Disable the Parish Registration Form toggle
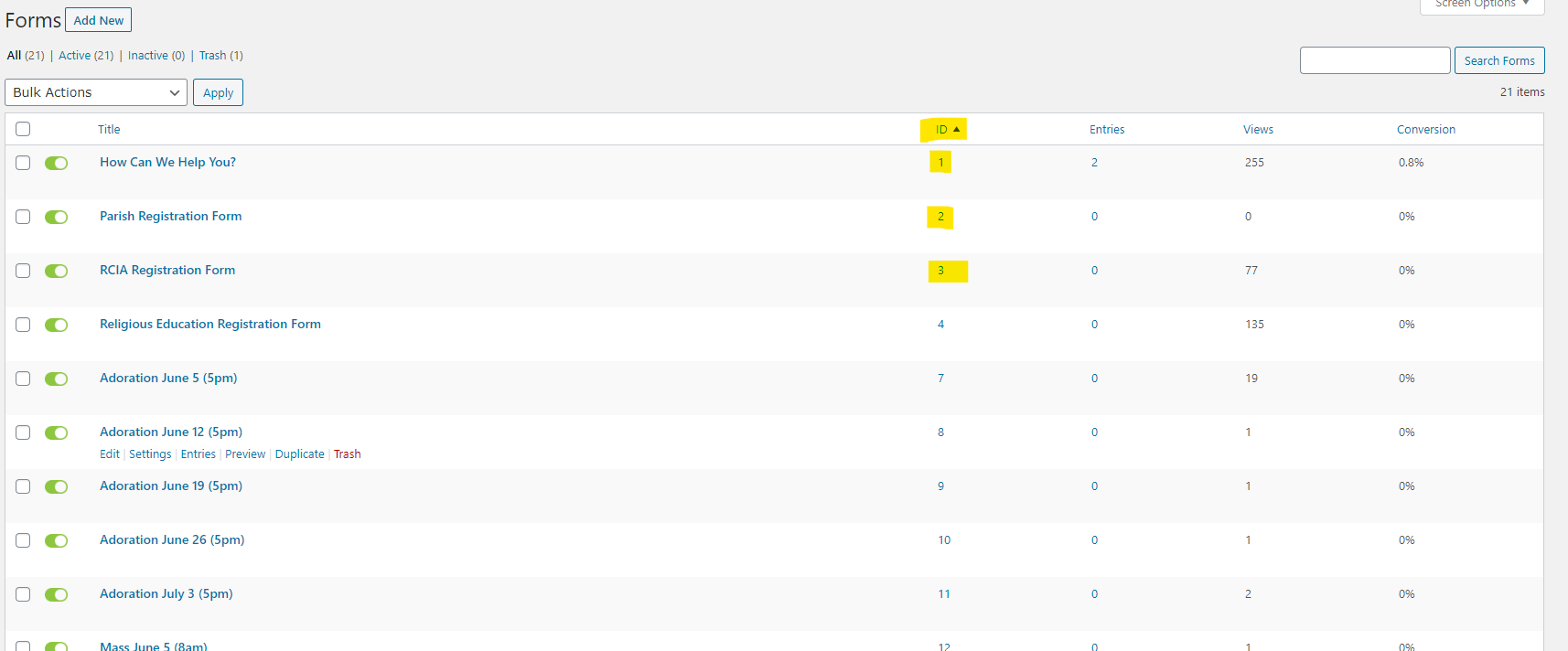Viewport: 1568px width, 651px height. point(57,217)
